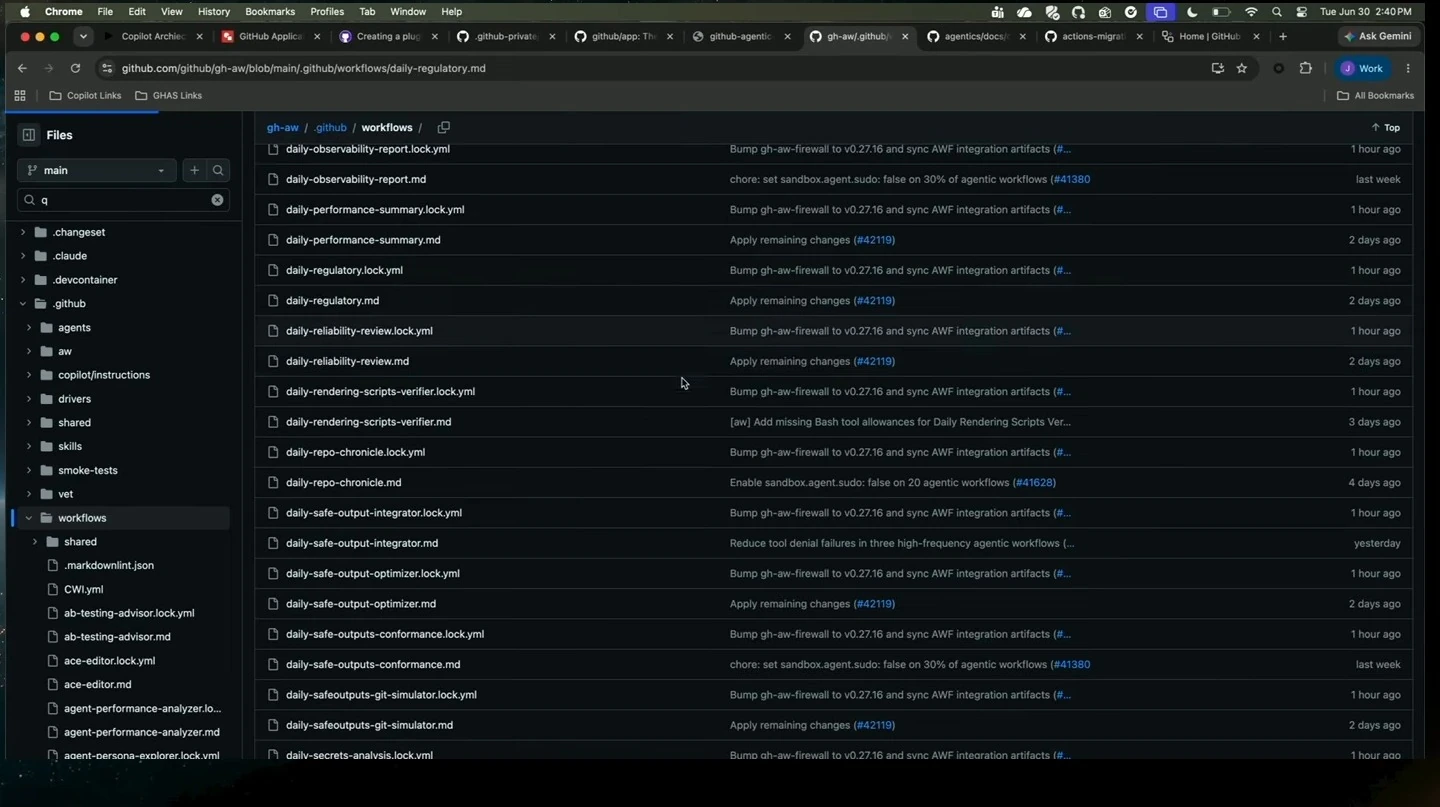Open the Profiles menu
1440x807 pixels.
point(327,11)
